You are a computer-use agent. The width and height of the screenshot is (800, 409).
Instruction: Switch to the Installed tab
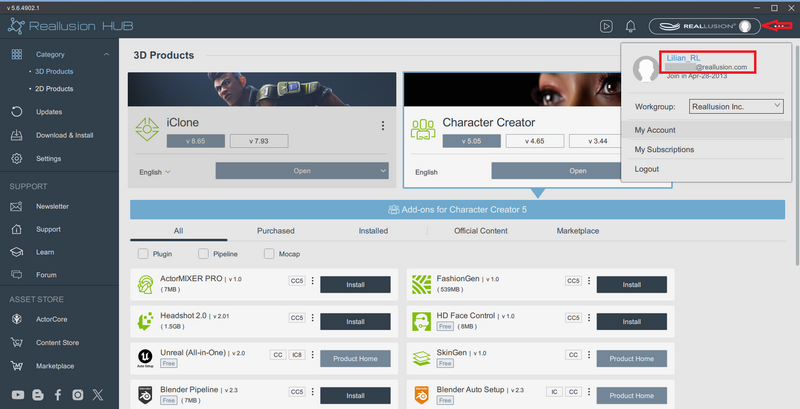point(373,231)
